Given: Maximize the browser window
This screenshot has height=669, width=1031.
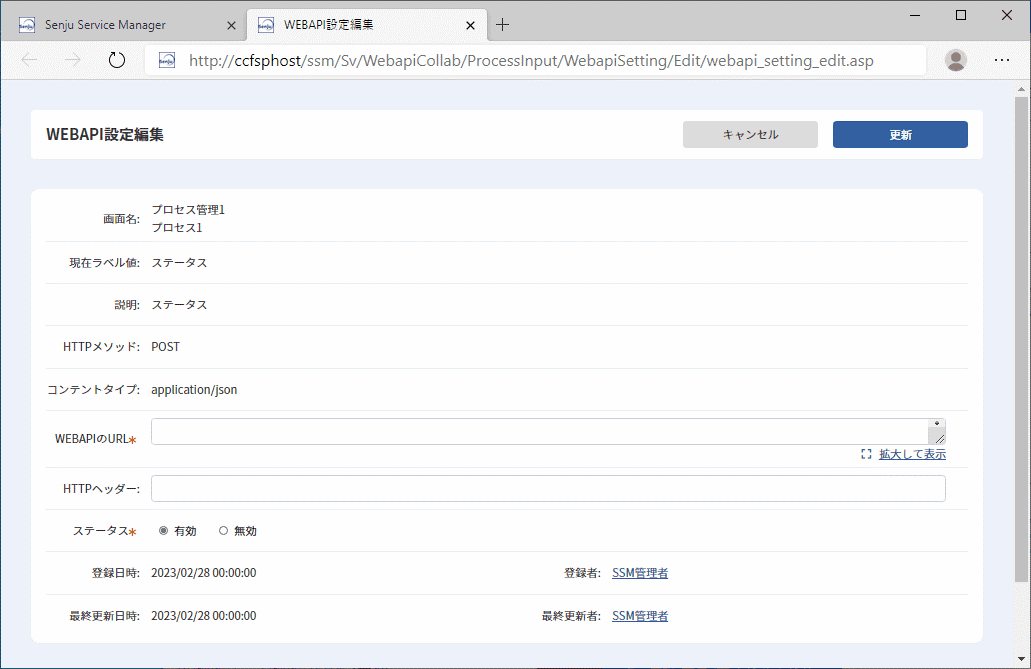Looking at the screenshot, I should click(x=961, y=15).
